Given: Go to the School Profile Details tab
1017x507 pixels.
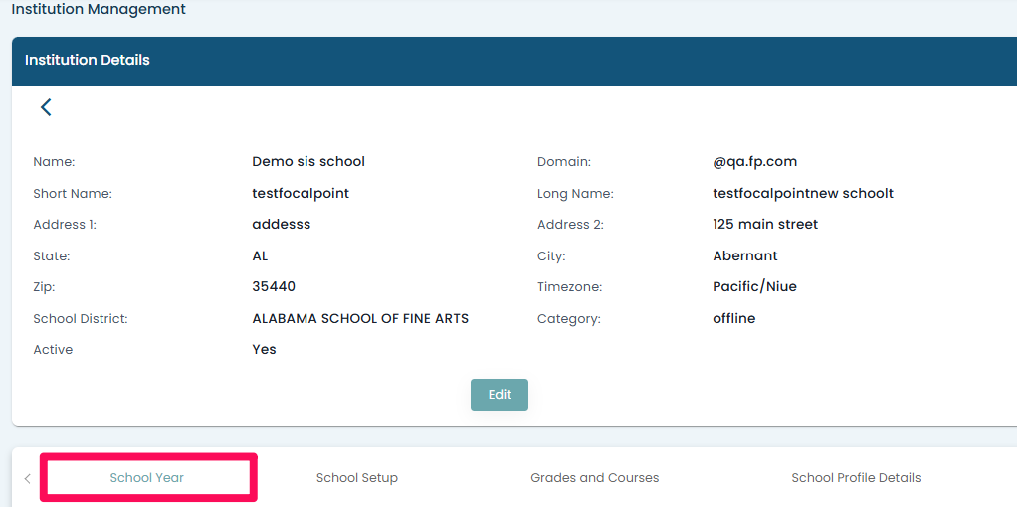Looking at the screenshot, I should click(x=856, y=478).
